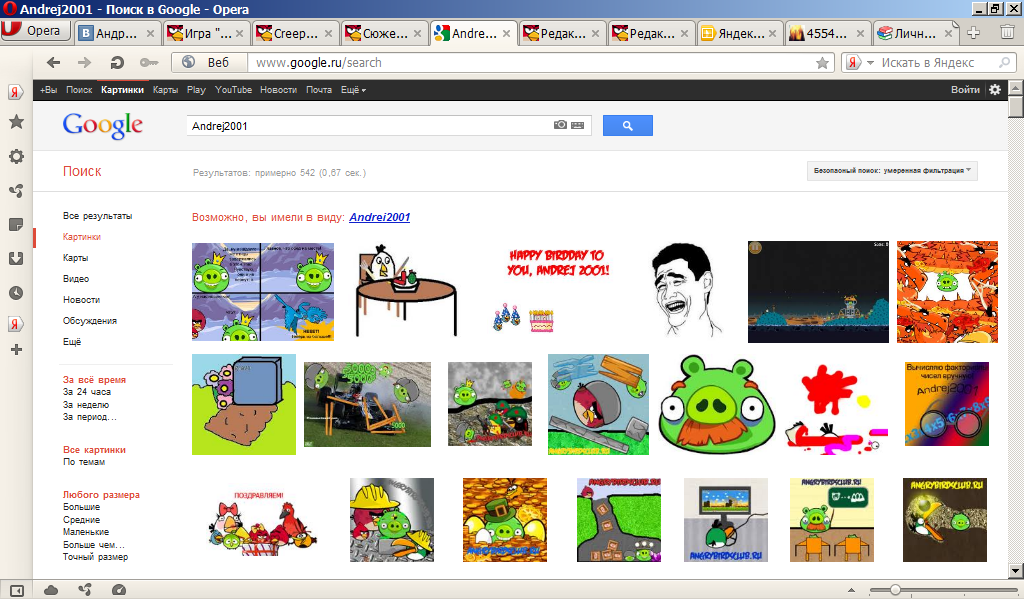
Task: Reload the current page
Action: click(x=117, y=63)
